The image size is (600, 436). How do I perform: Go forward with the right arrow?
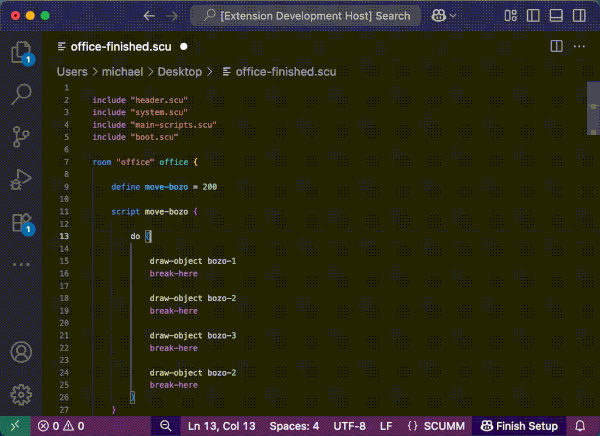(x=172, y=16)
